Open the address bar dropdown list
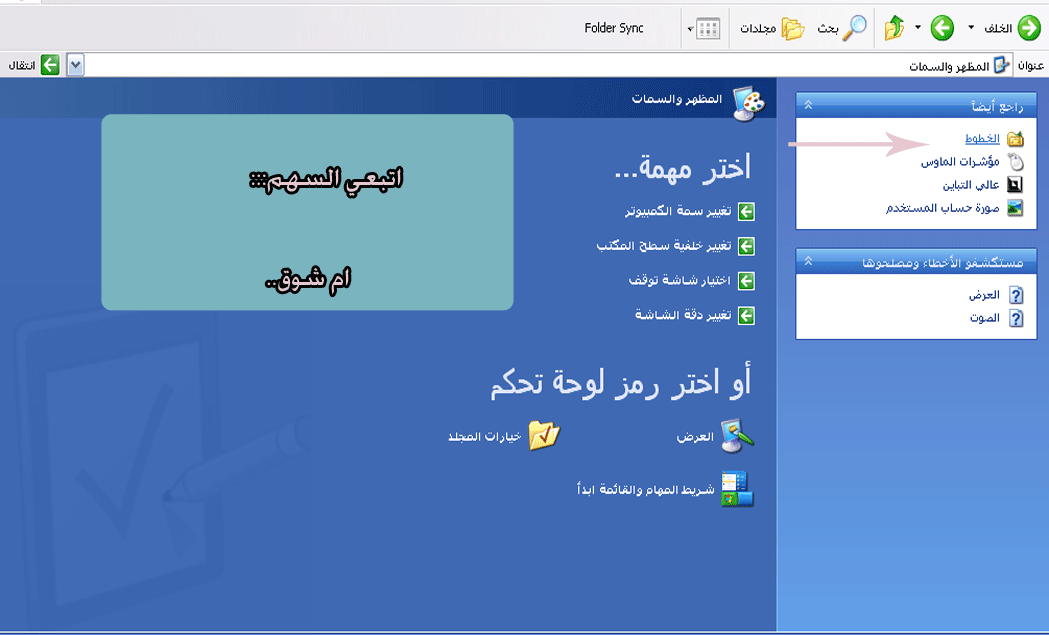 75,65
